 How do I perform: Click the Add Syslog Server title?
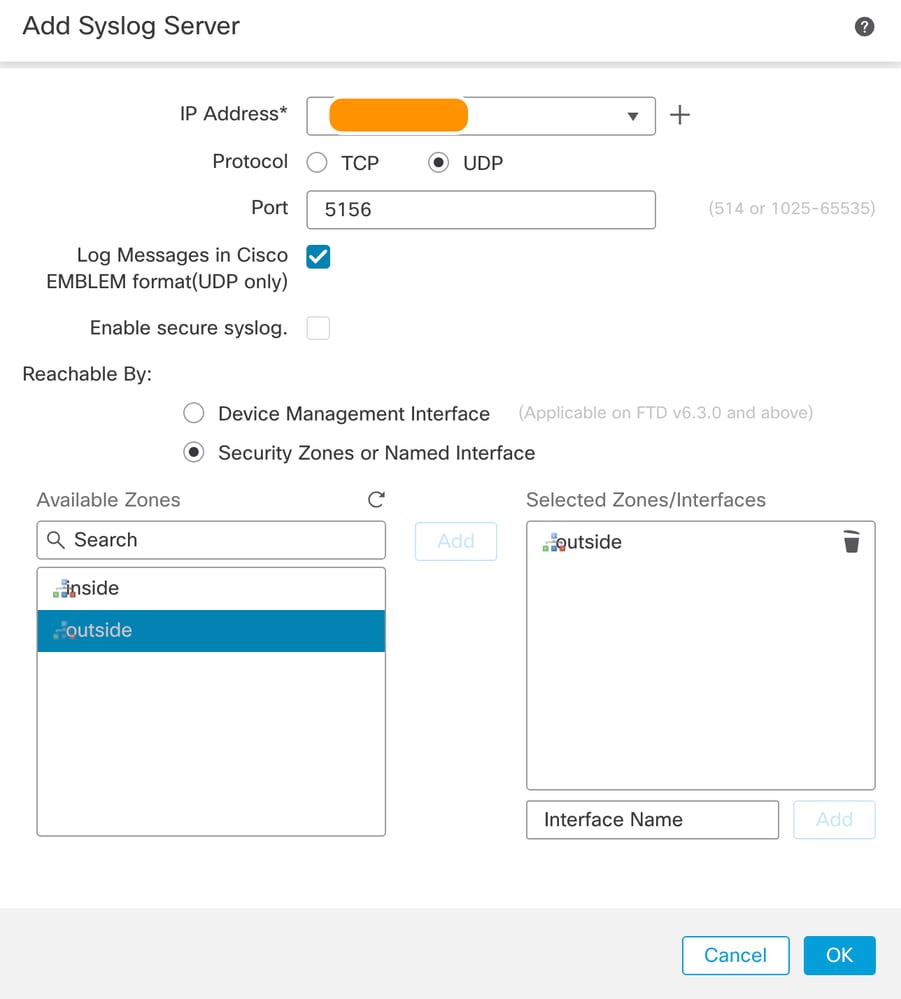131,26
